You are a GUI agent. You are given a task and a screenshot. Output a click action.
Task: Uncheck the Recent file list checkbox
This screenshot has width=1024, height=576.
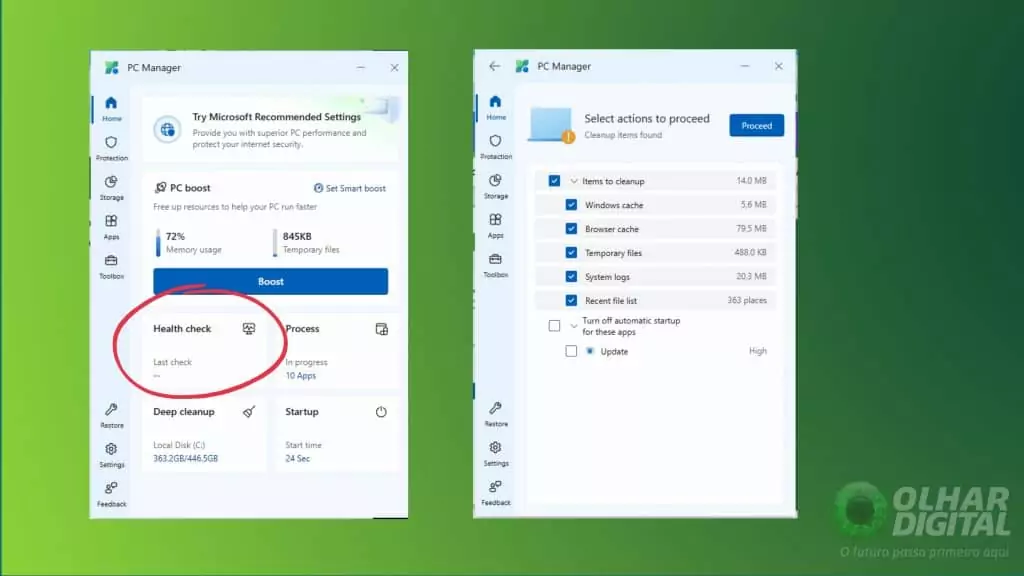571,300
